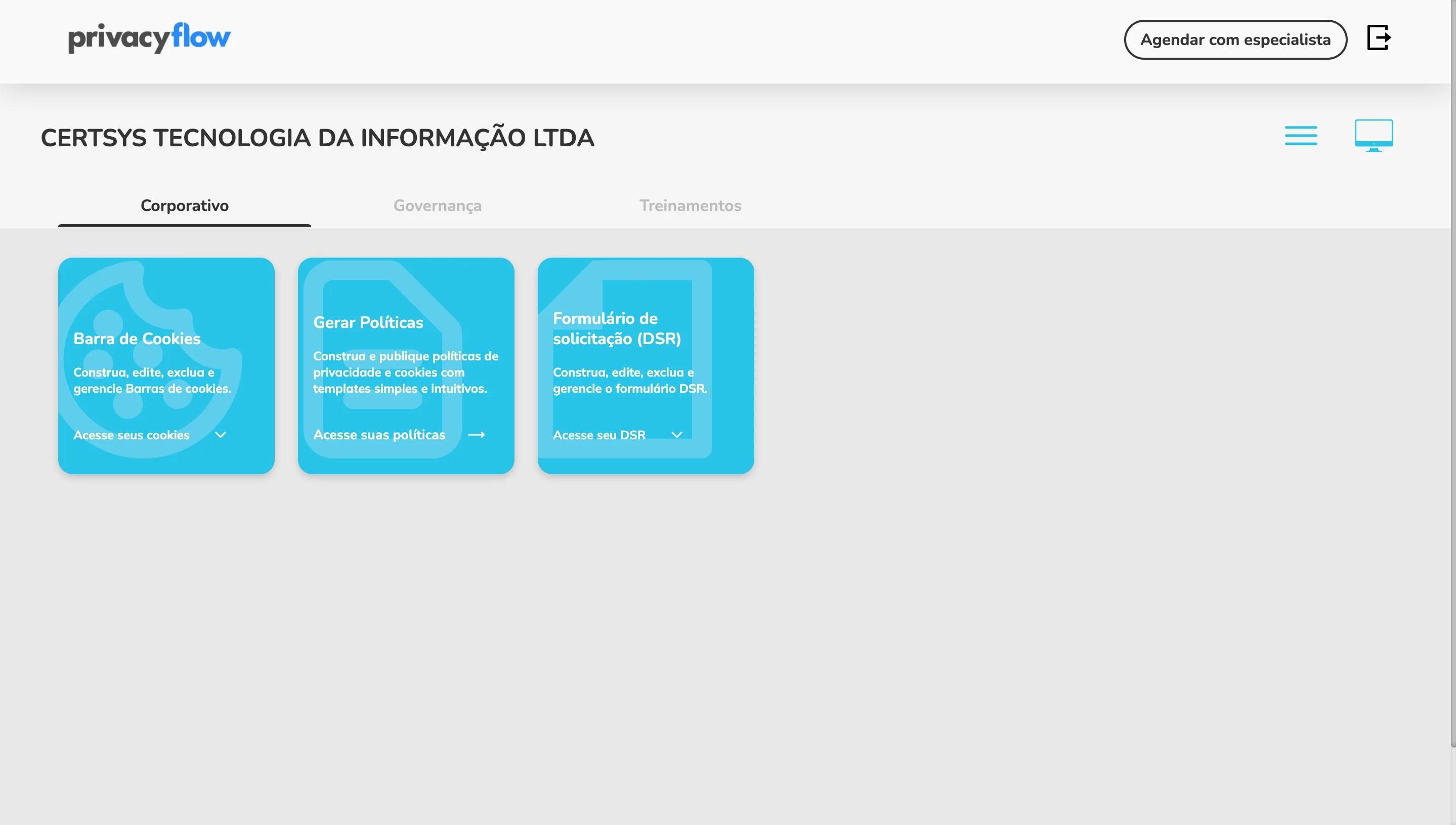Viewport: 1456px width, 825px height.
Task: Click the logout icon in header
Action: click(x=1379, y=38)
